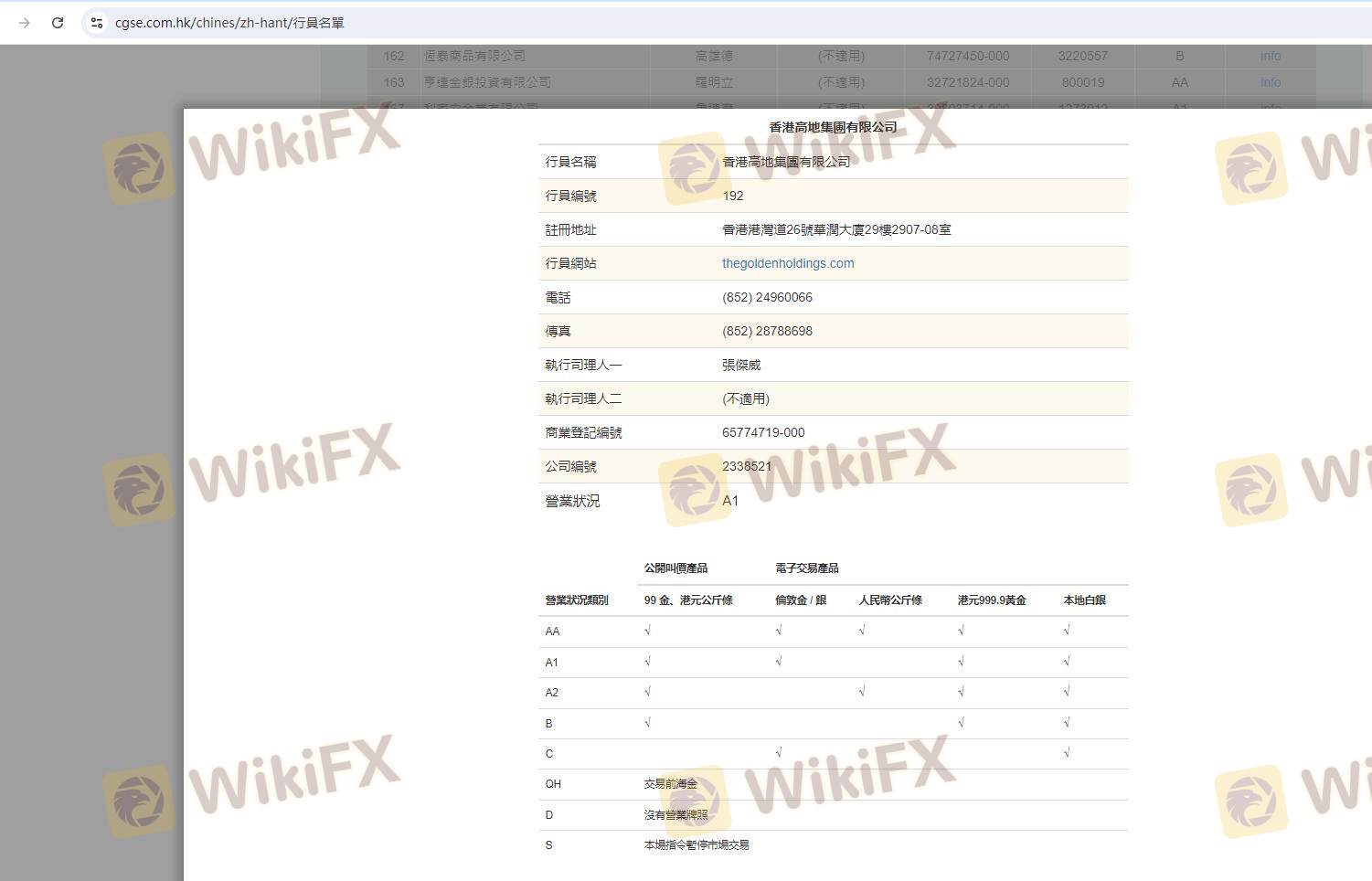
Task: Click AA row checkmark under 人民幣公斤條
Action: pos(862,631)
